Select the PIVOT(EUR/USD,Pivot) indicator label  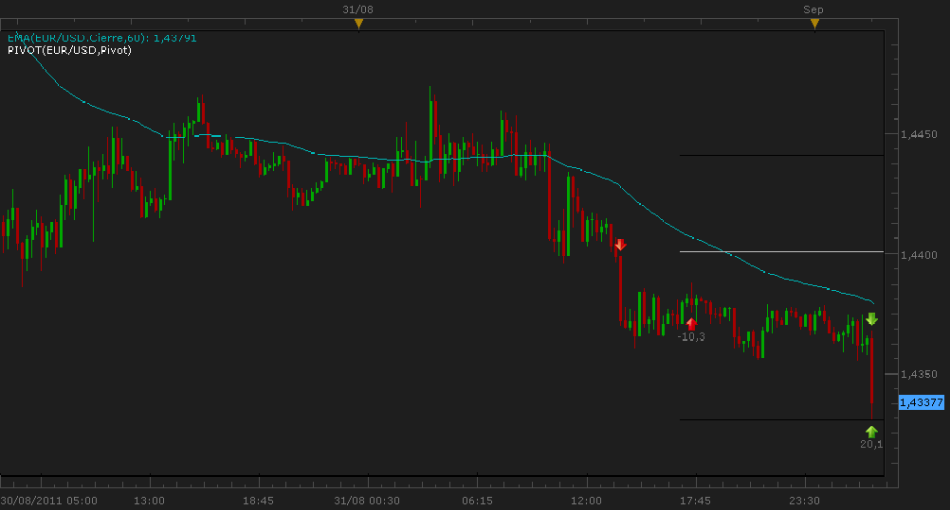[x=69, y=50]
